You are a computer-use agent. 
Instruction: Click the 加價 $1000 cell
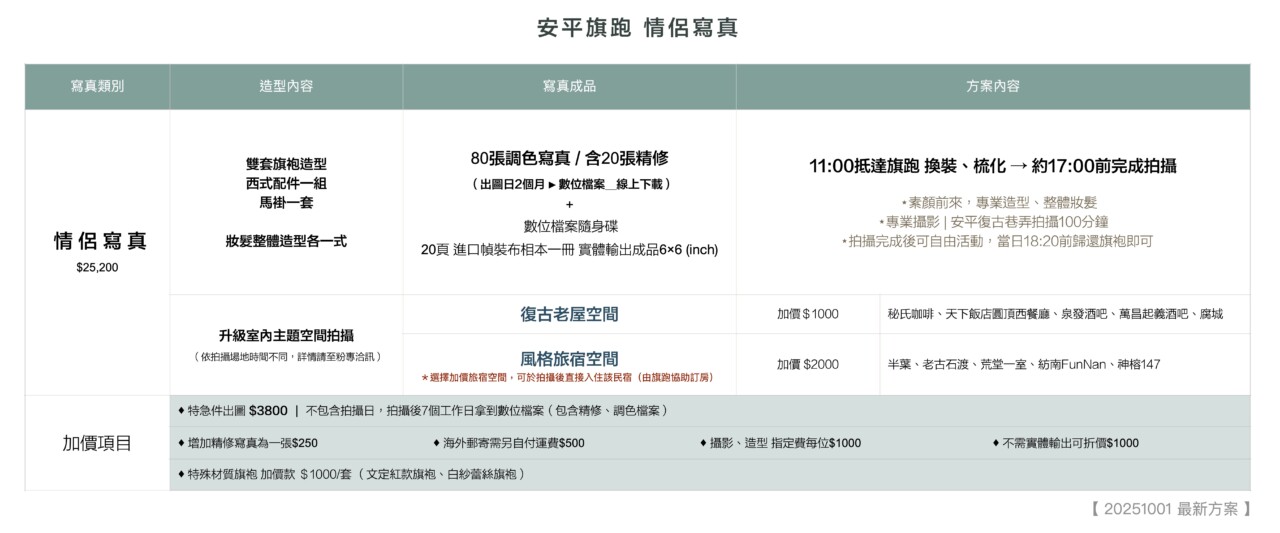point(807,314)
